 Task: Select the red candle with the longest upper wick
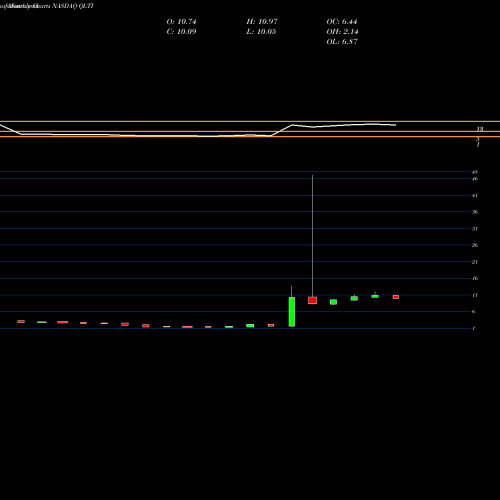[312, 300]
